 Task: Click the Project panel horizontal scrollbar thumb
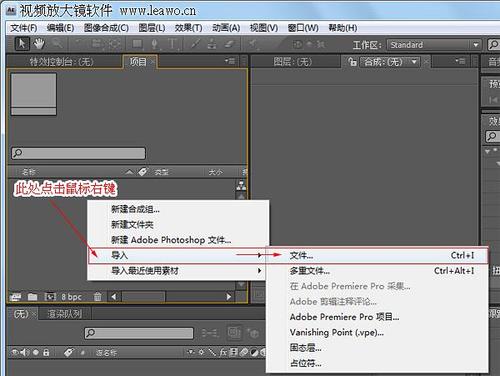tap(144, 296)
